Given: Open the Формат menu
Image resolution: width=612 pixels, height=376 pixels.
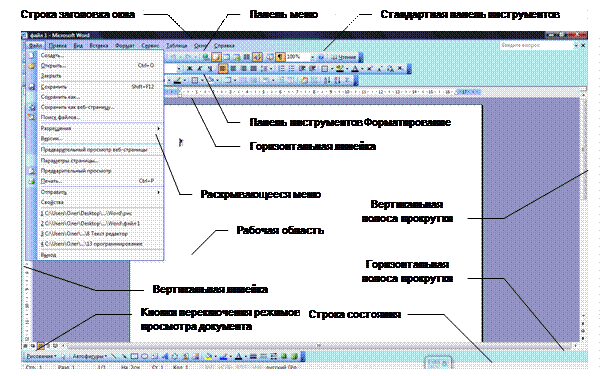Looking at the screenshot, I should click(125, 45).
